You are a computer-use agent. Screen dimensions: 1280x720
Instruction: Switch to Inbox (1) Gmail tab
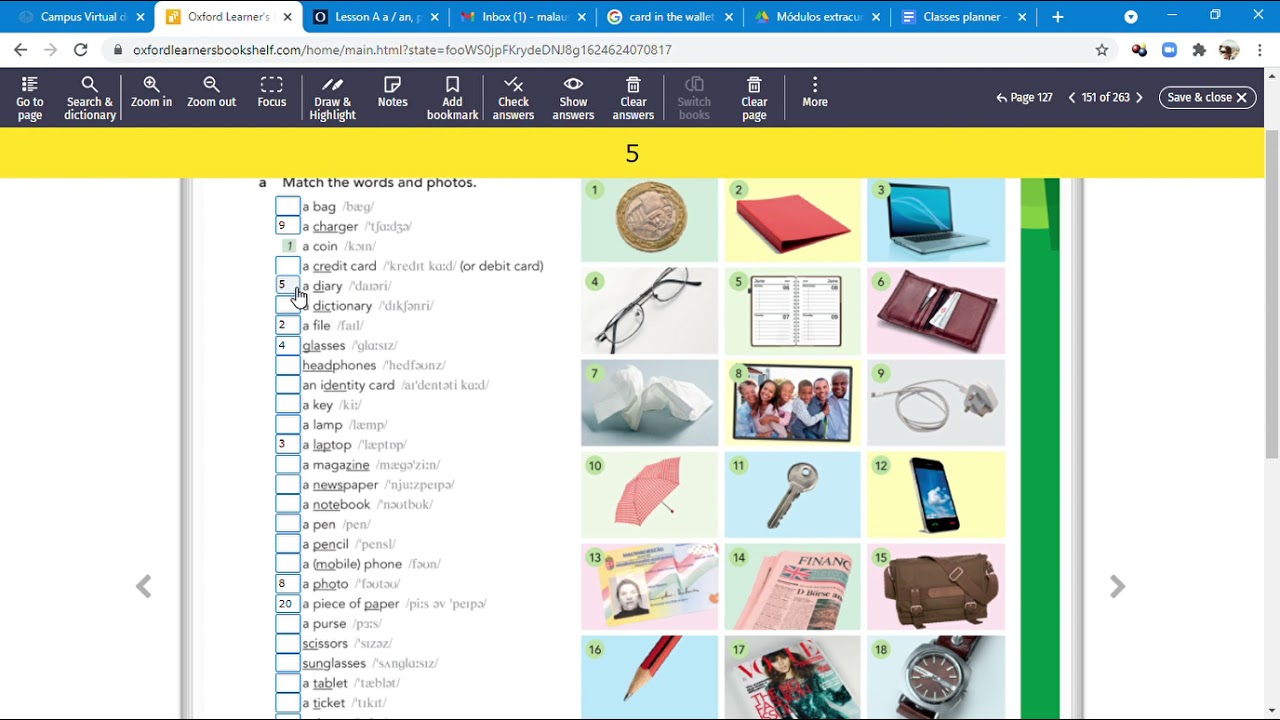click(x=522, y=17)
